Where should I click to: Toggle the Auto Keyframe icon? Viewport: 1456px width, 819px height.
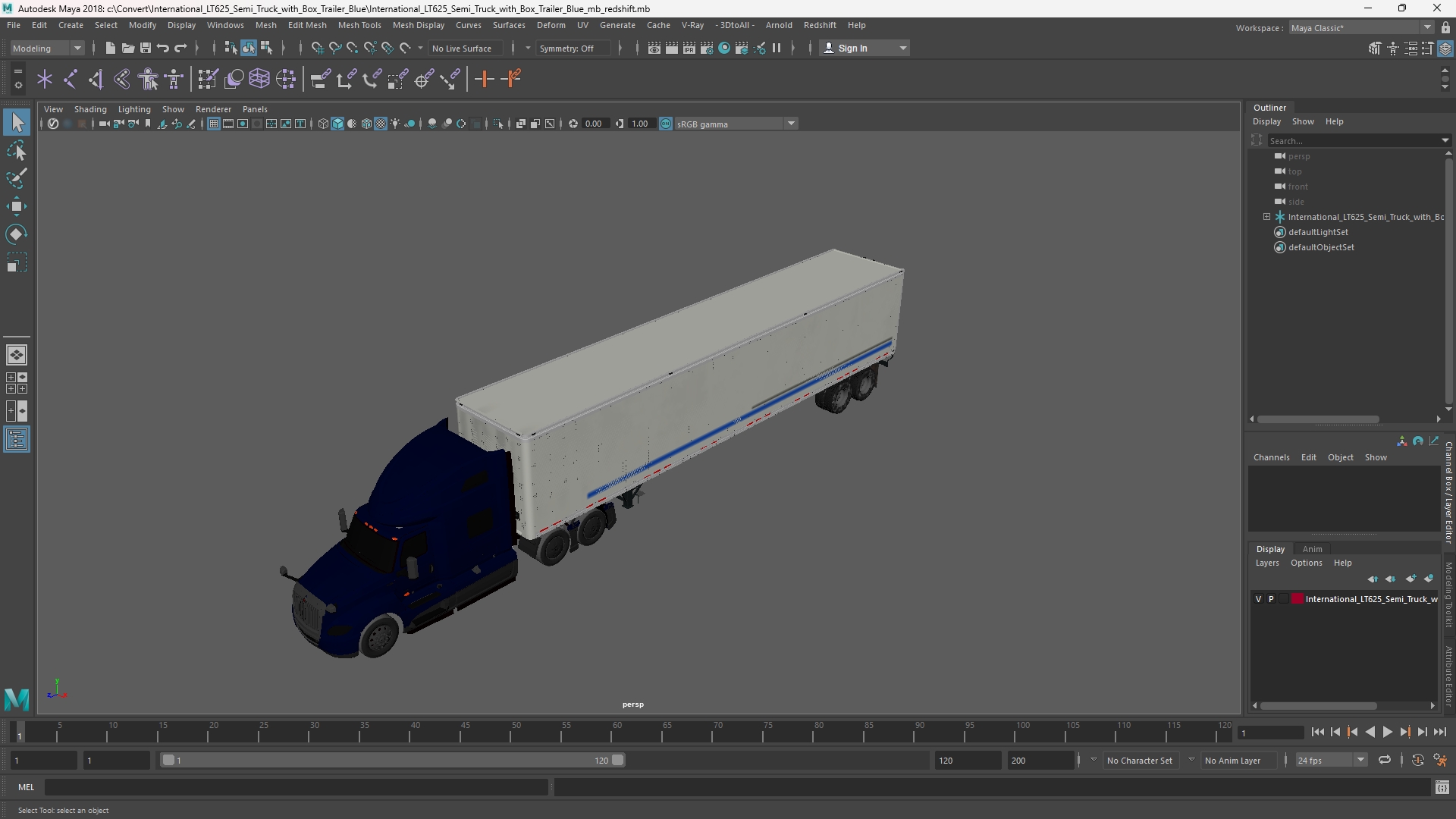[x=1417, y=760]
